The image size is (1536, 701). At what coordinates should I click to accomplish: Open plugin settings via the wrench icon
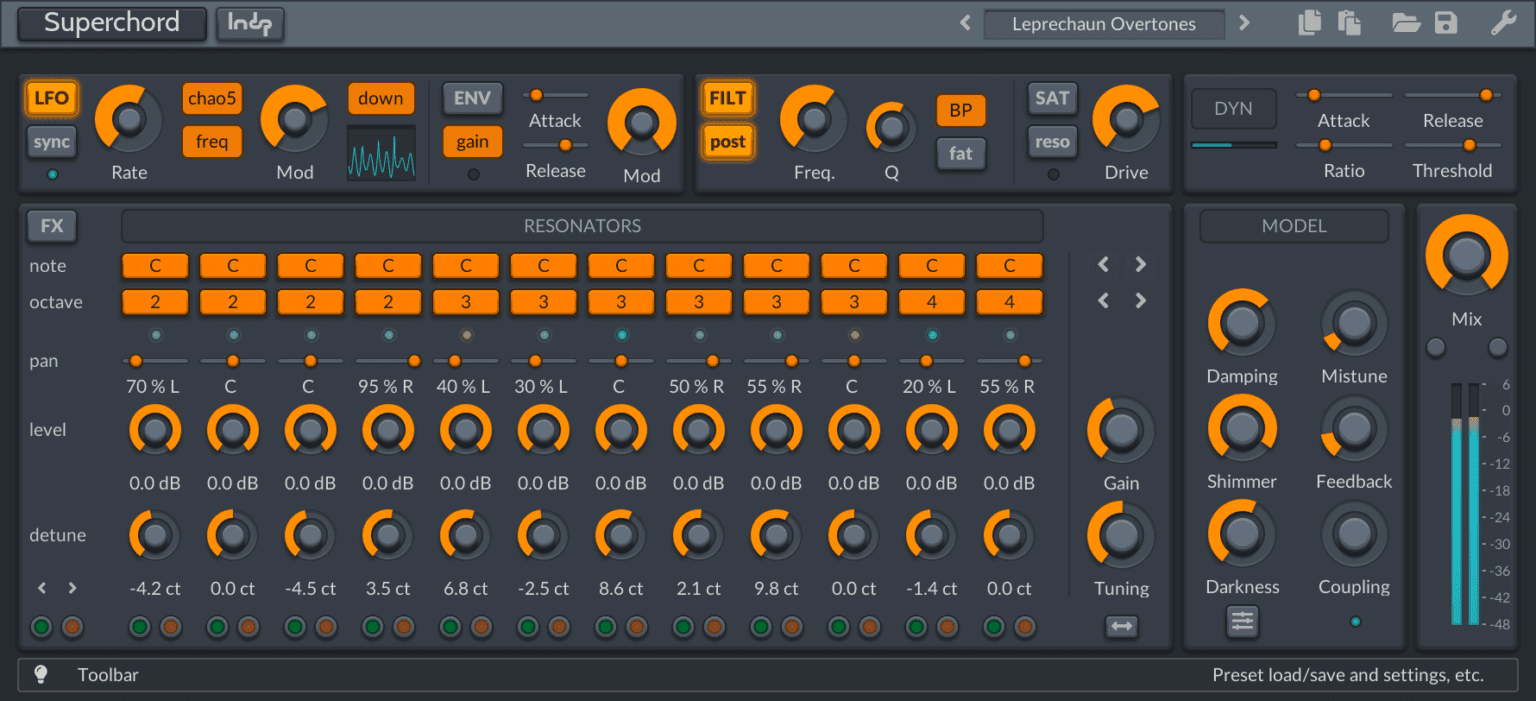pos(1502,22)
